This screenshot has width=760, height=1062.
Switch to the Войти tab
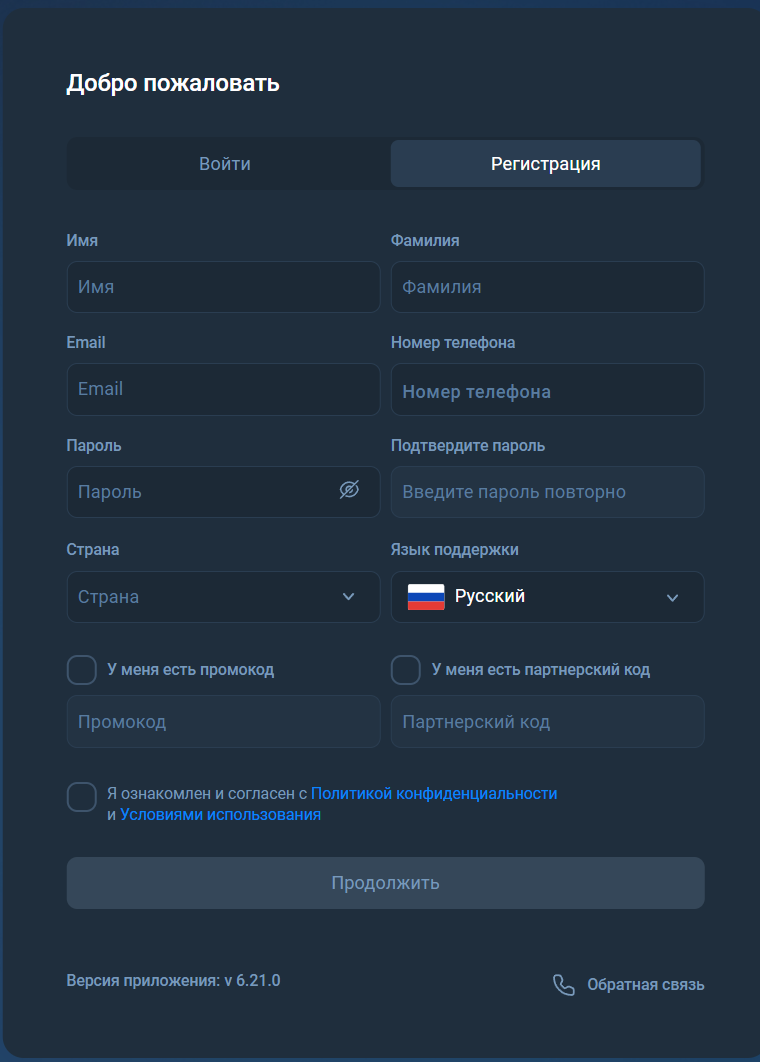coord(225,164)
